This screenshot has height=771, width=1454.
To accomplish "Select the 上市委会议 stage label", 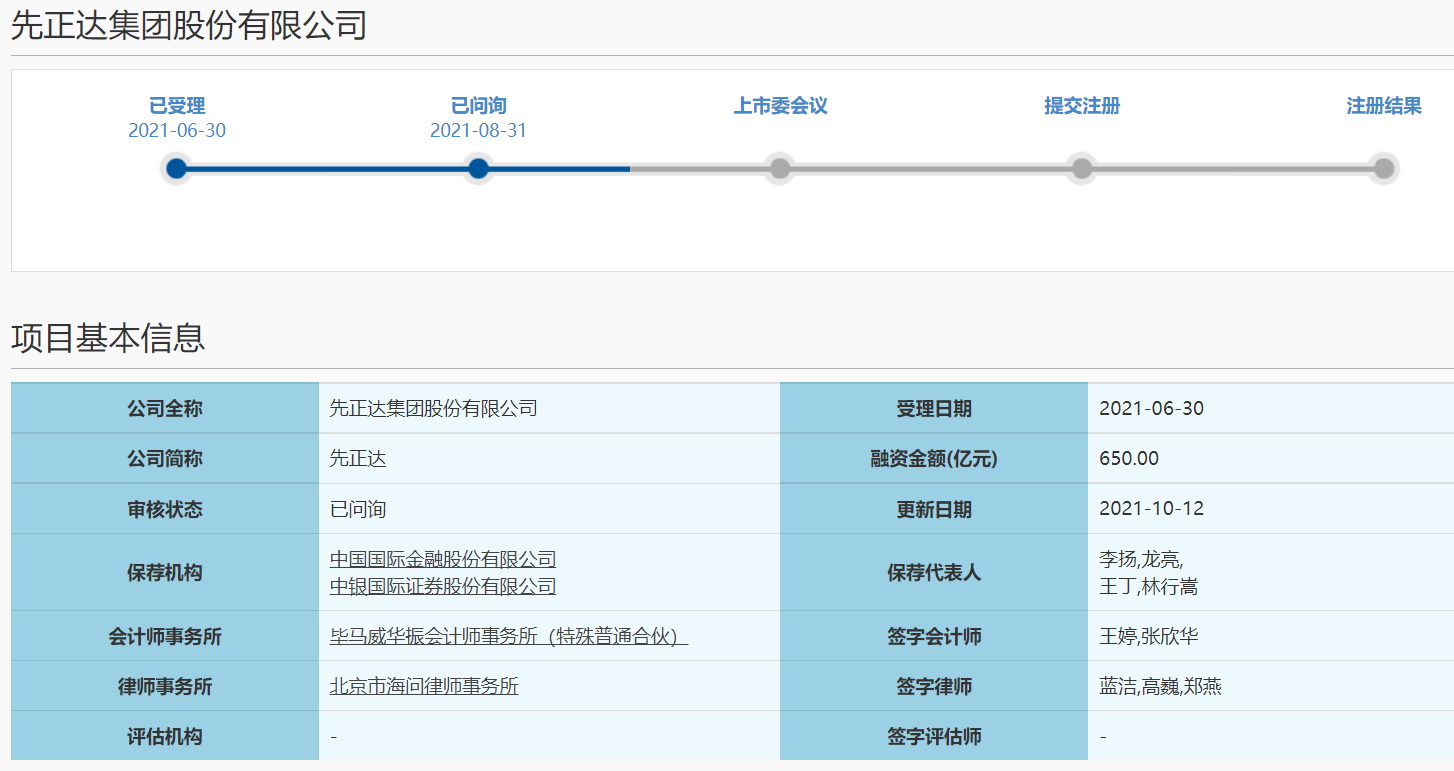I will [781, 106].
